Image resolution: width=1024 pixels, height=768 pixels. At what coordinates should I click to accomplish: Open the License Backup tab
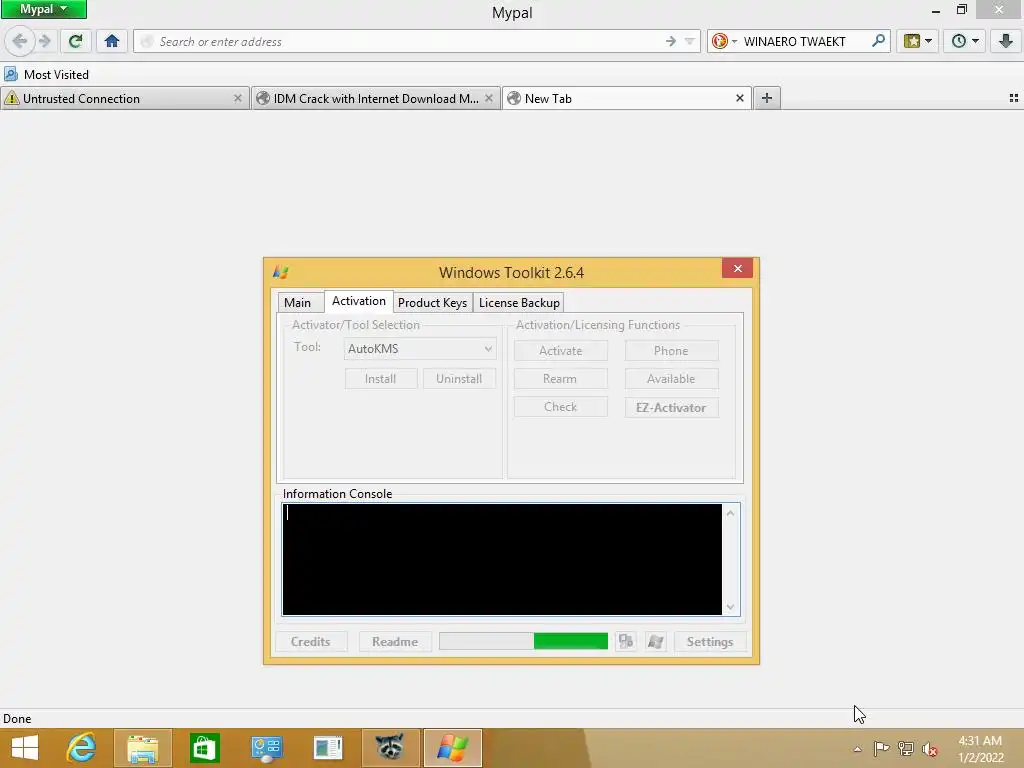[519, 302]
